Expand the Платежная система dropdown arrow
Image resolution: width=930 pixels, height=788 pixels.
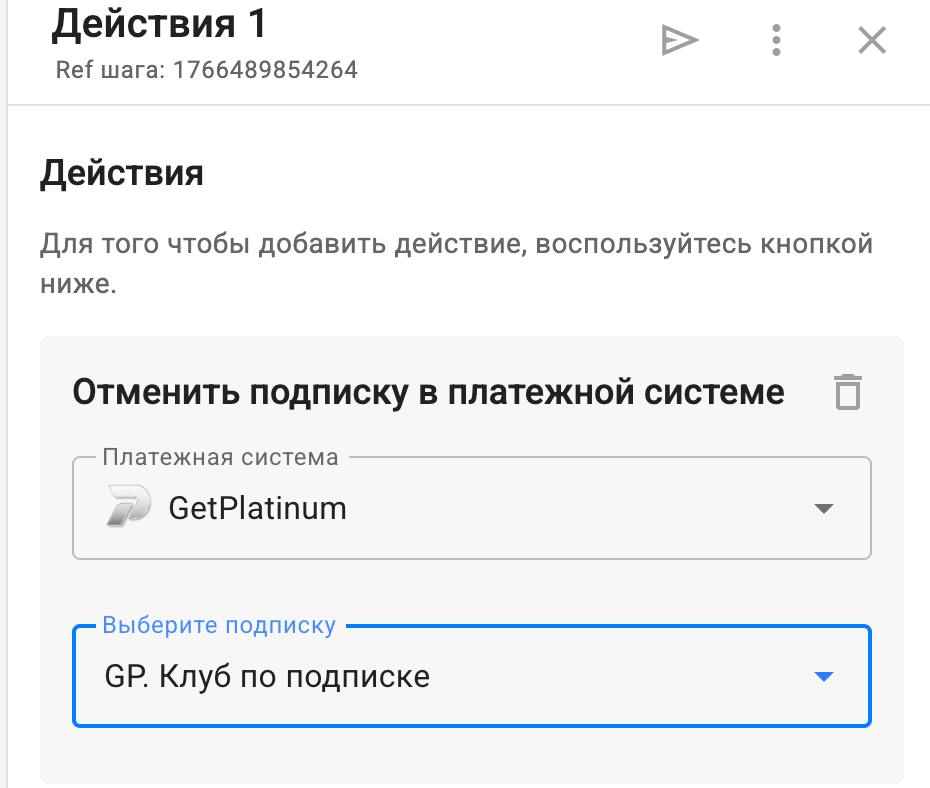(x=823, y=509)
